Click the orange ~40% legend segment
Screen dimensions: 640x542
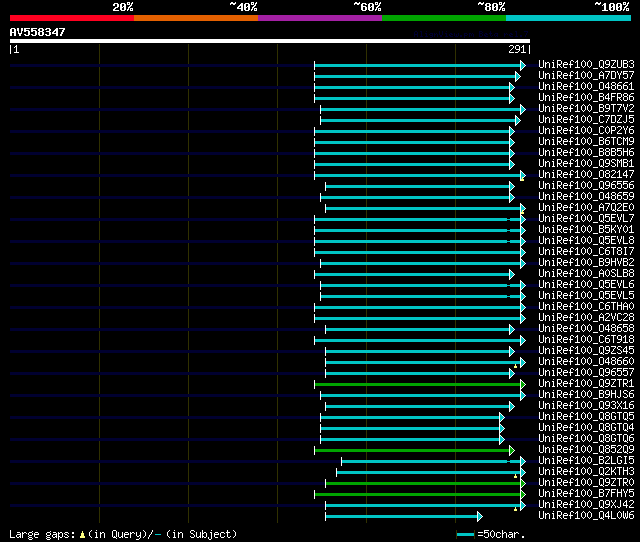coord(196,18)
